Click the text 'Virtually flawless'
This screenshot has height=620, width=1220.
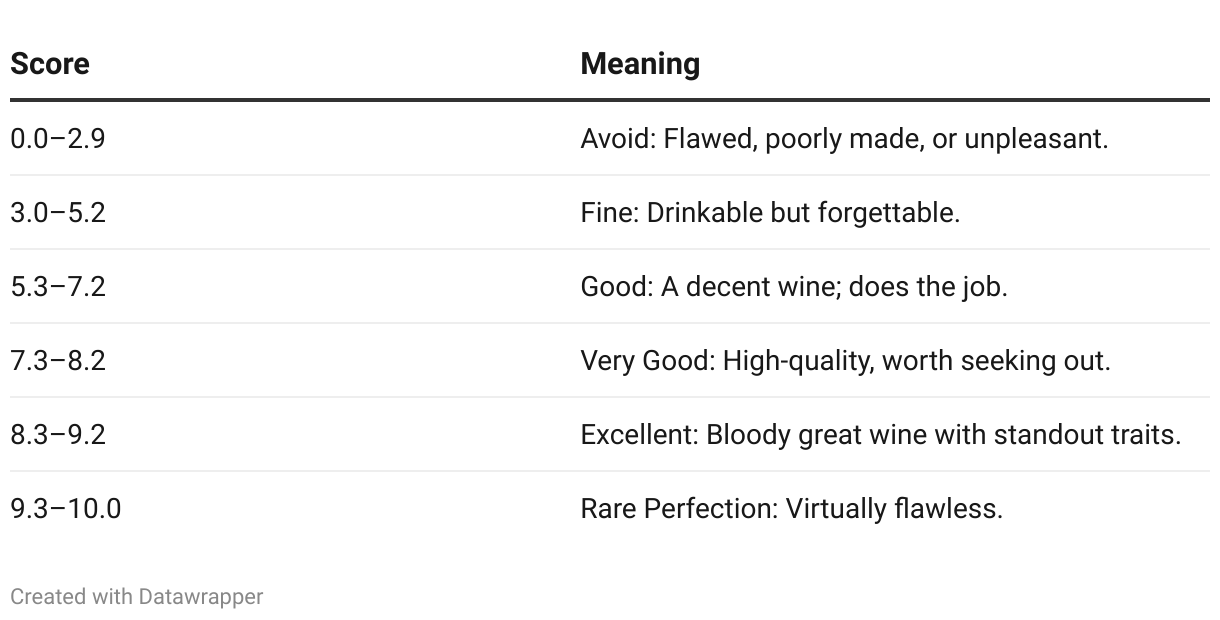pyautogui.click(x=892, y=508)
